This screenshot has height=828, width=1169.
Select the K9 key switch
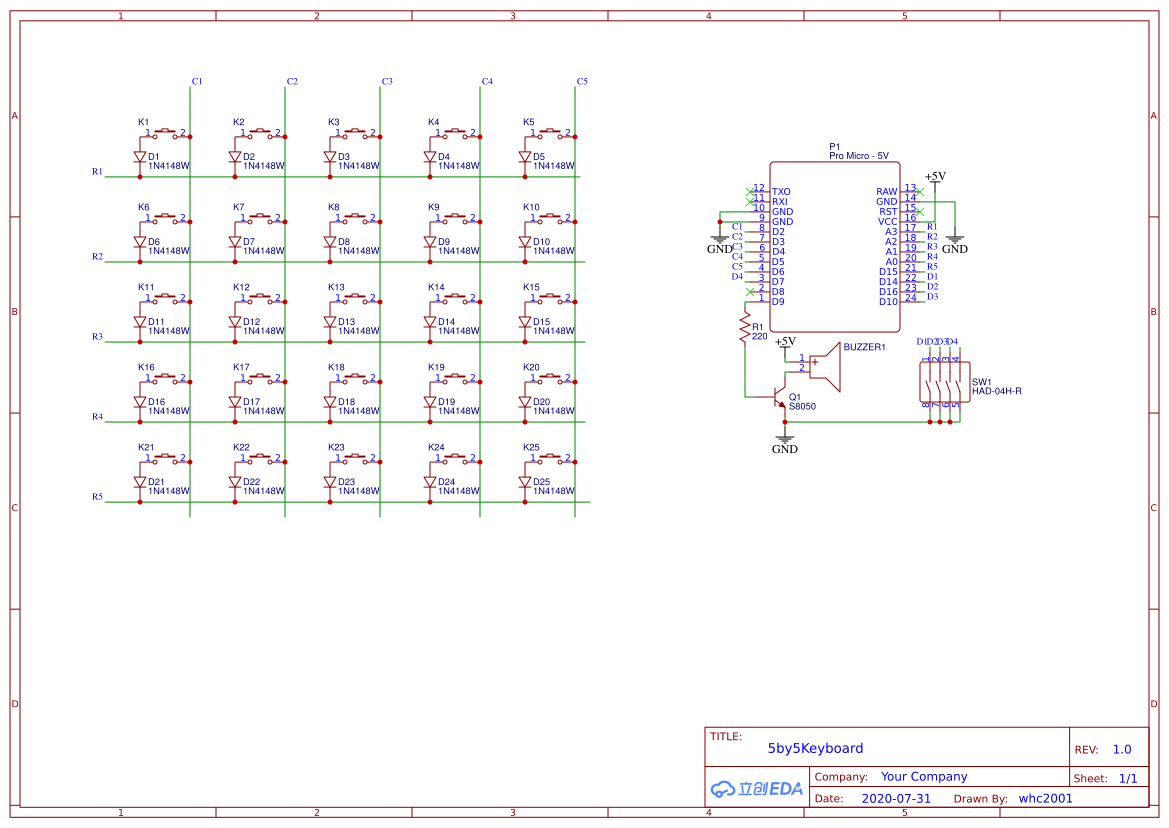coord(455,219)
